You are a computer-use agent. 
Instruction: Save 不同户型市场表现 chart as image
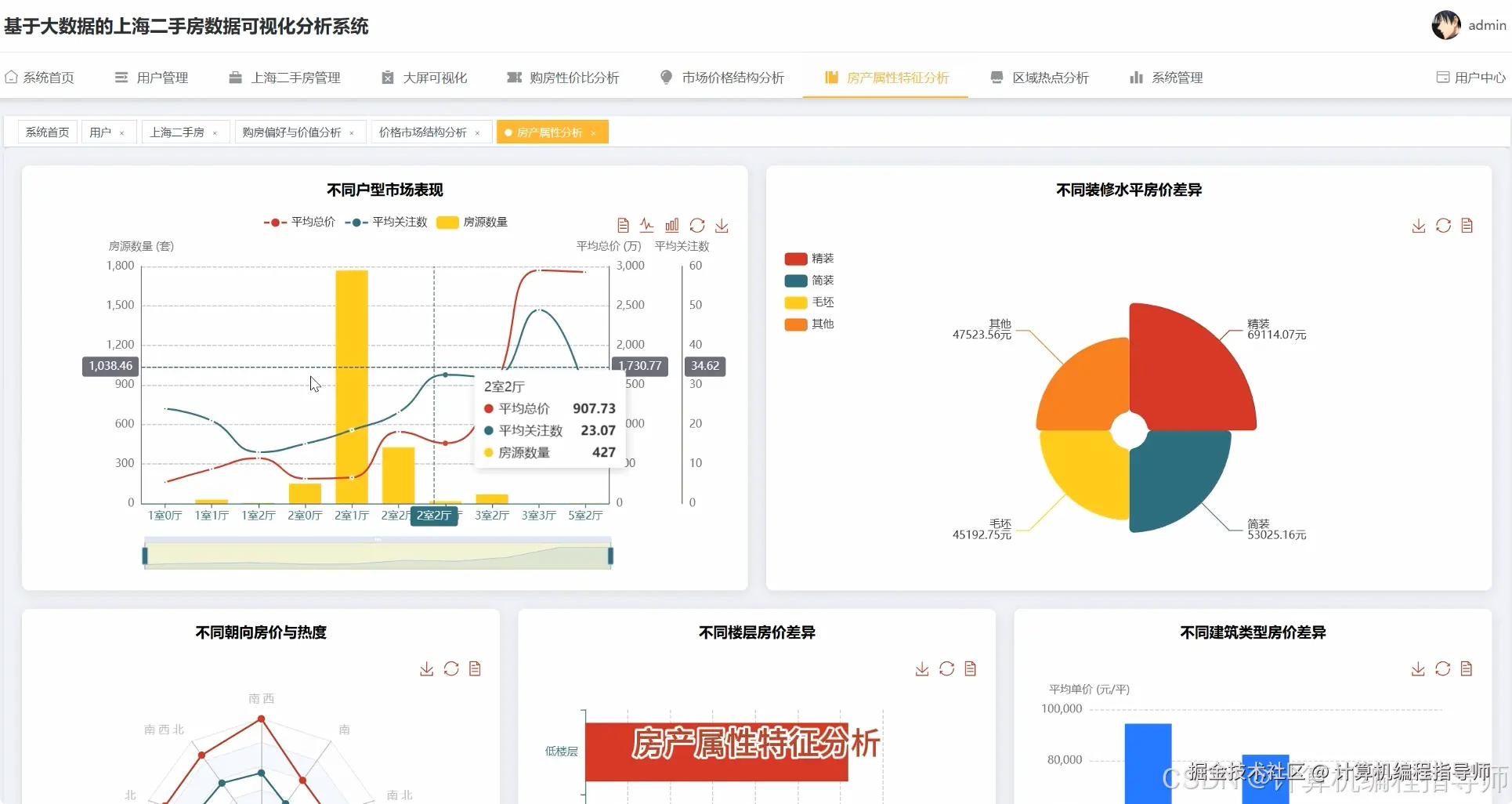click(722, 226)
